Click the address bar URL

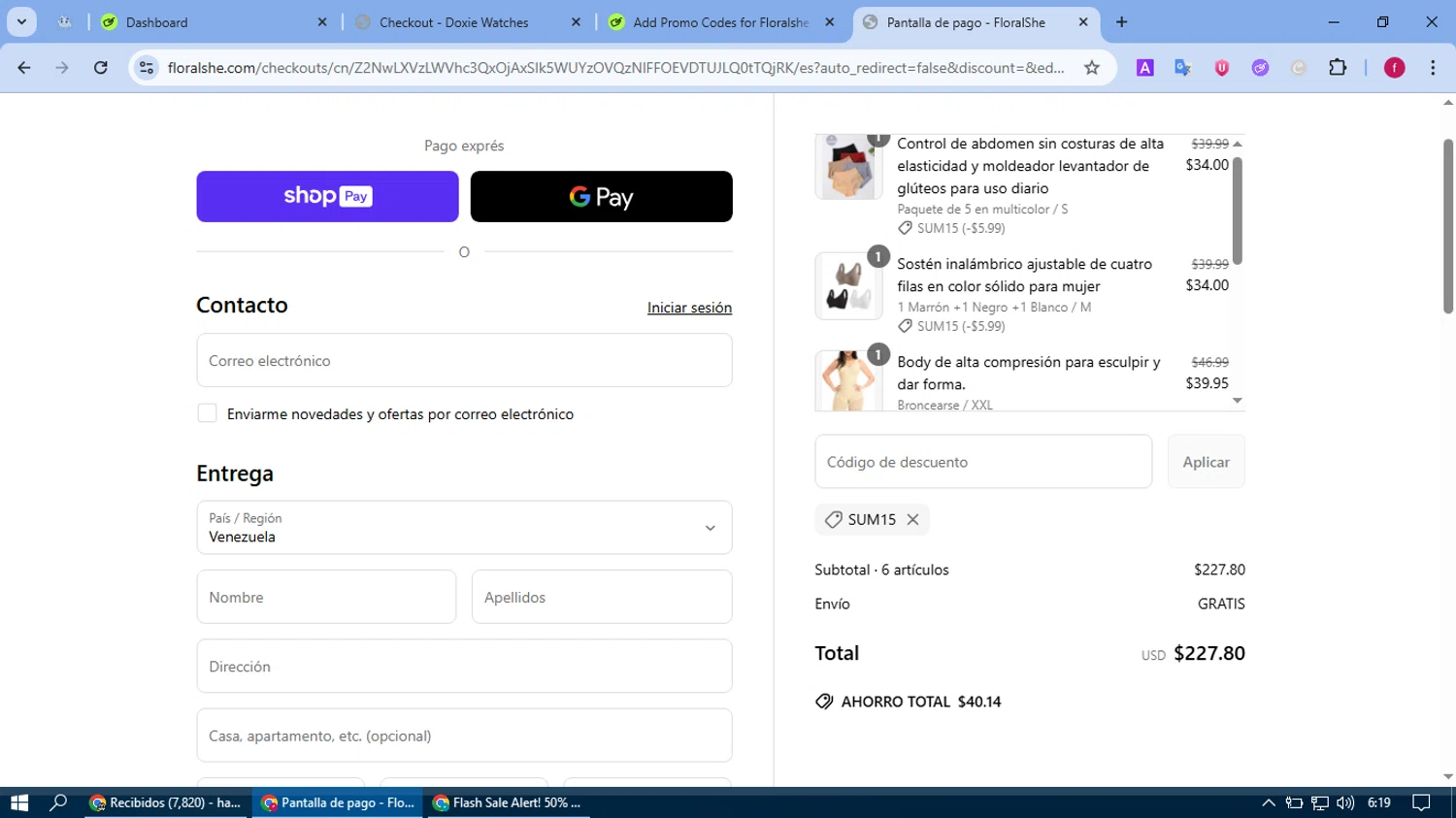[615, 67]
